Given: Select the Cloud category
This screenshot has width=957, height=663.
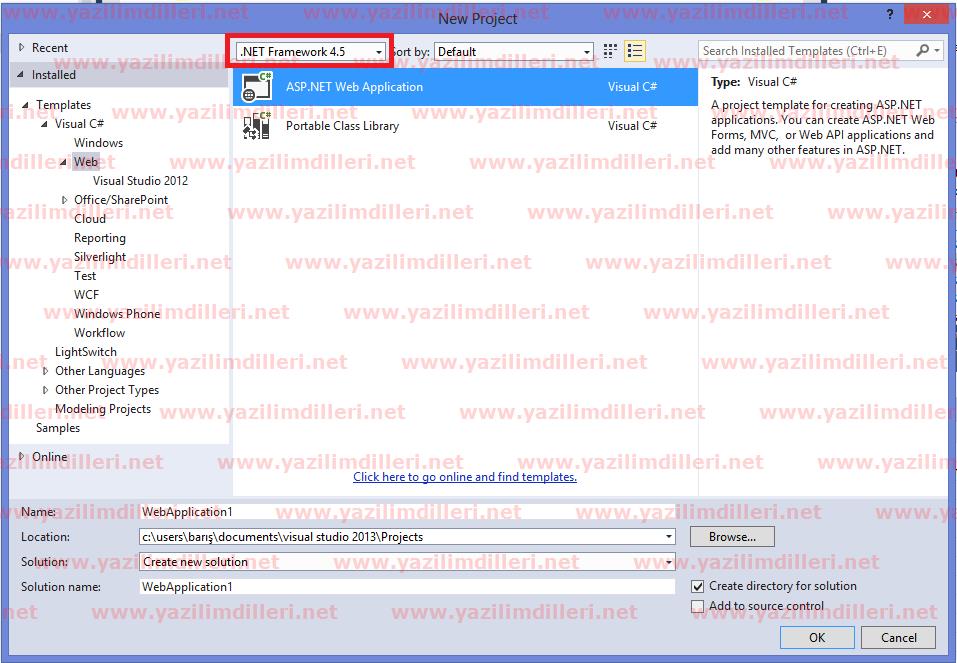Looking at the screenshot, I should [90, 219].
